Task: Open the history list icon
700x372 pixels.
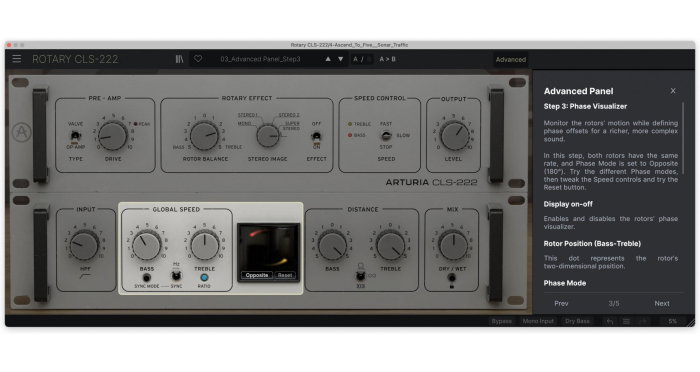Action: coord(626,321)
